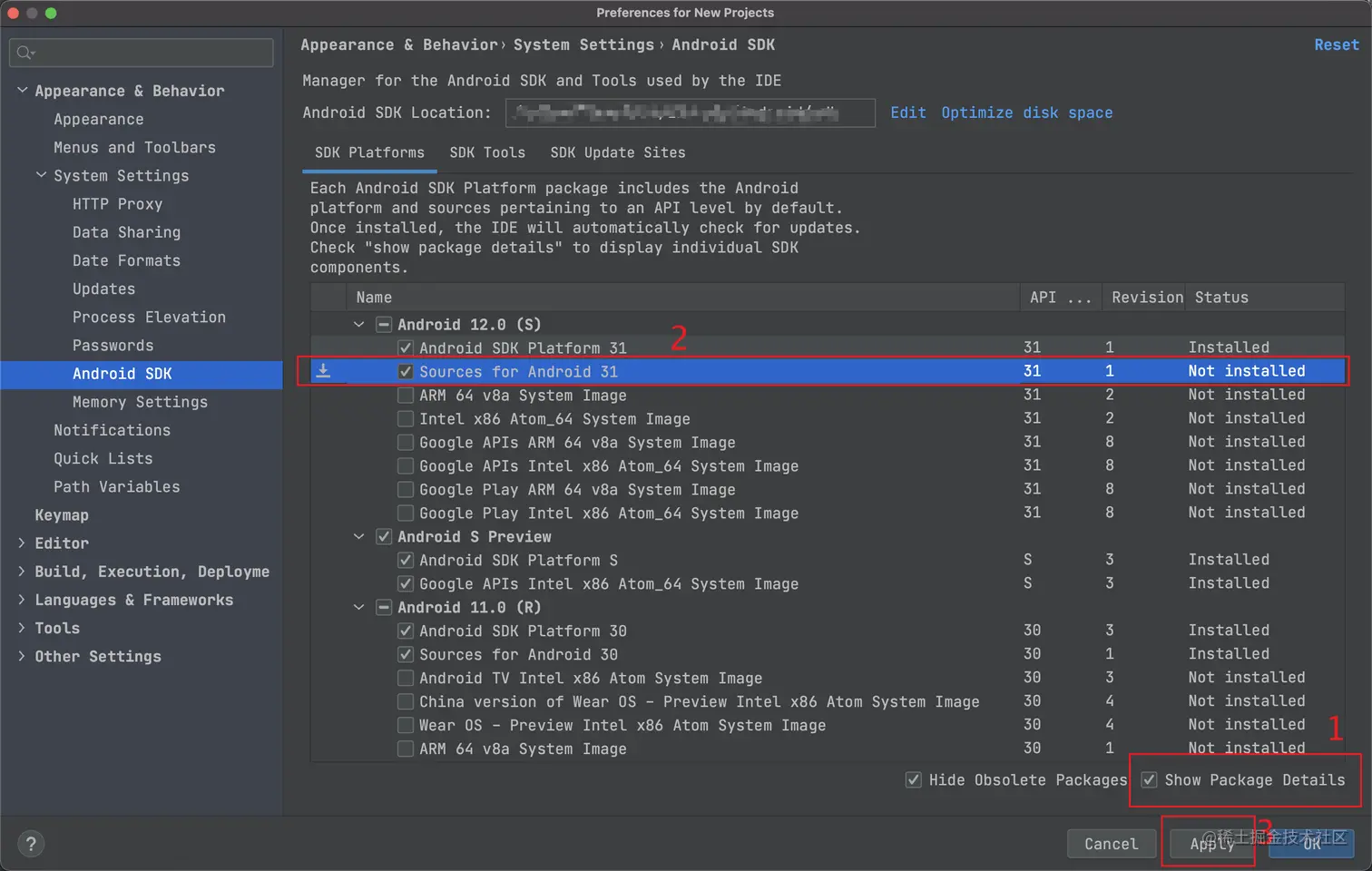Screen dimensions: 1372x871
Task: Collapse the Android 12.0 (S) group
Action: (x=359, y=324)
